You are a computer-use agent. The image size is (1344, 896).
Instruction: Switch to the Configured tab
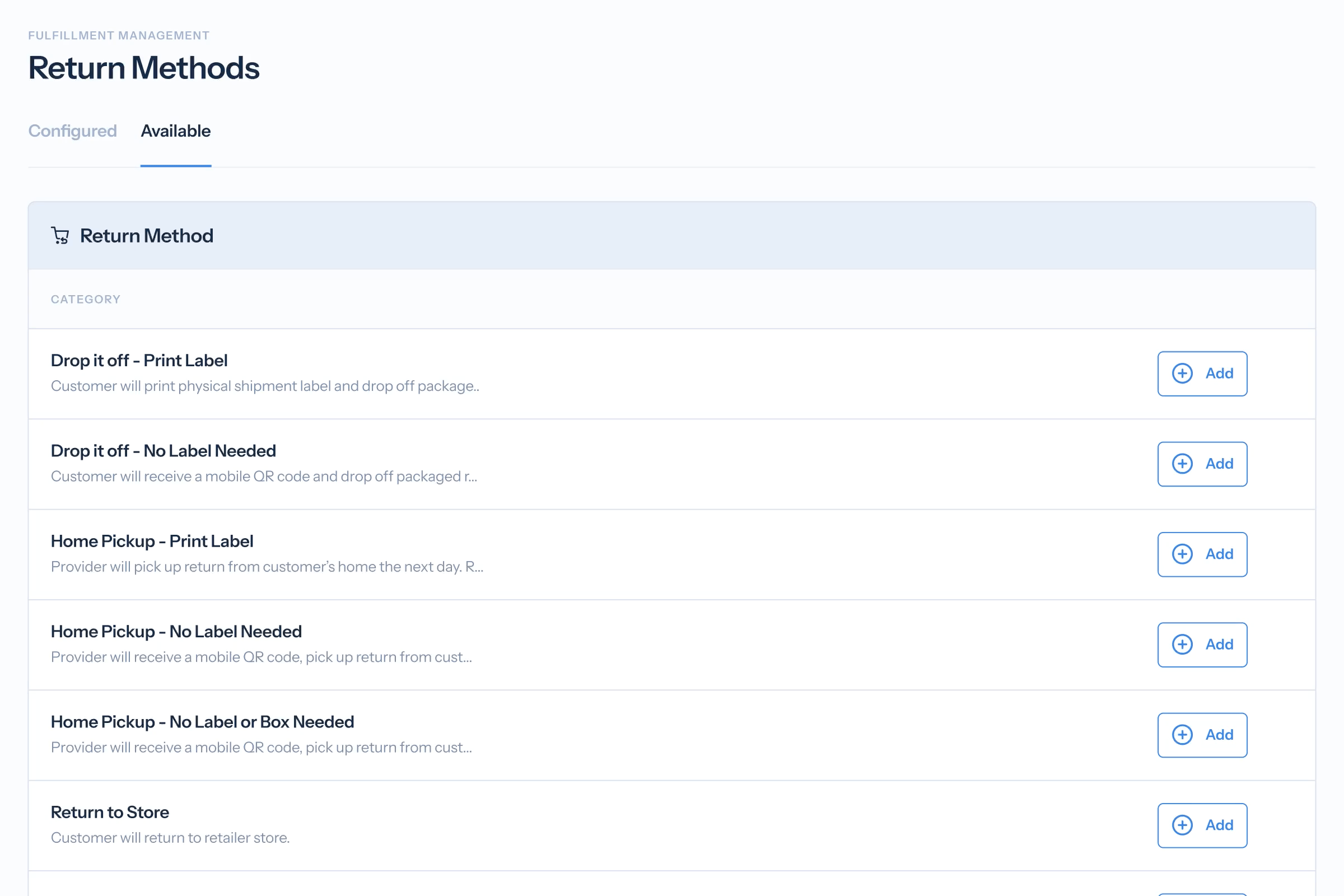click(x=73, y=131)
